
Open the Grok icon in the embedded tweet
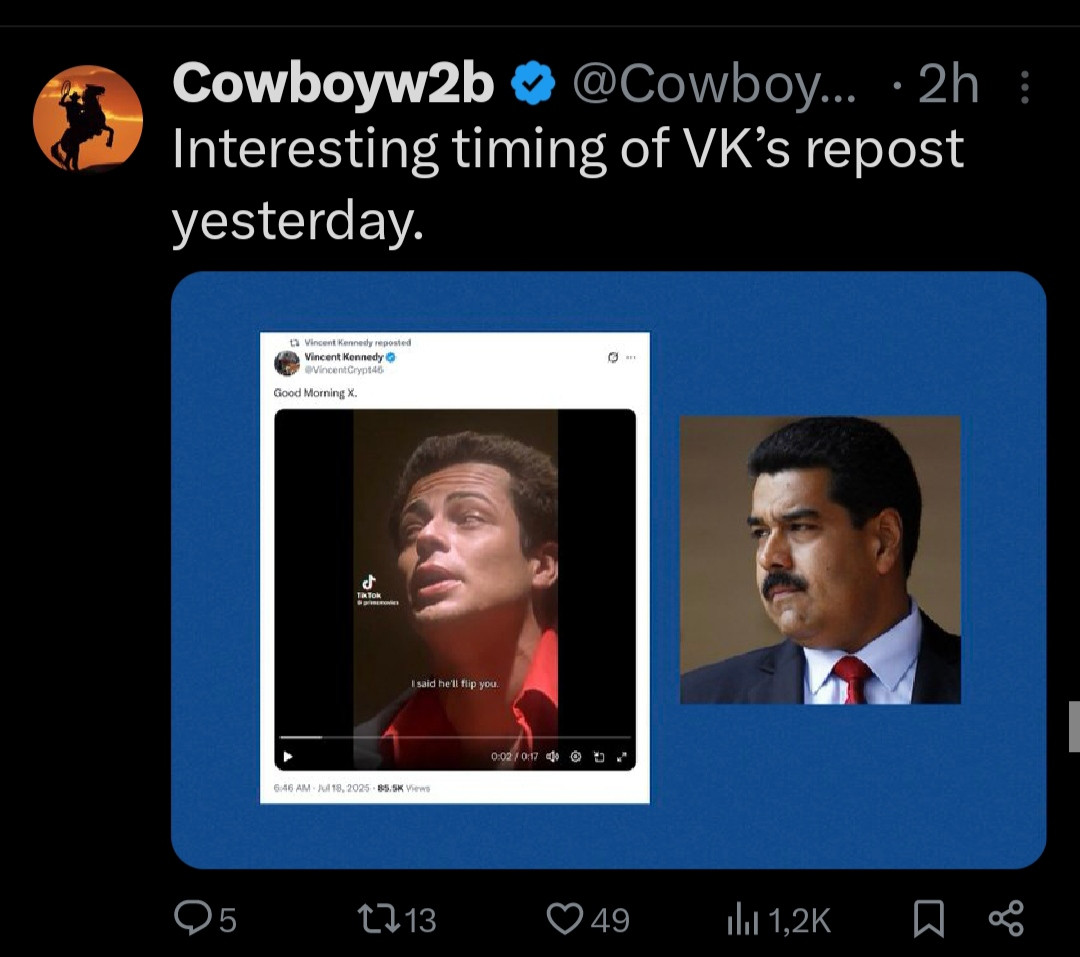click(x=611, y=357)
